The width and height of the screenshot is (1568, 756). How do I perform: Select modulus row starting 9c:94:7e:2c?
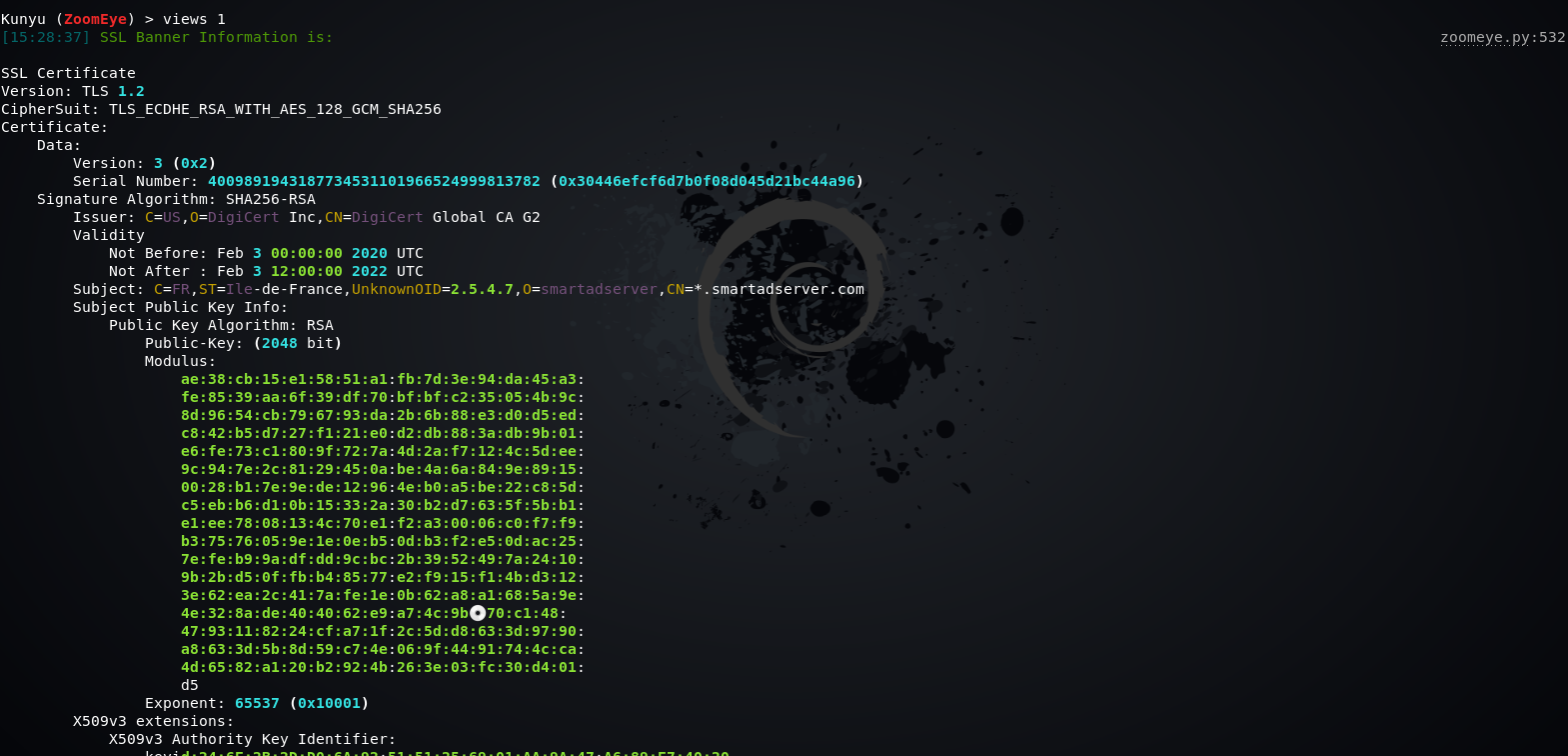[383, 469]
